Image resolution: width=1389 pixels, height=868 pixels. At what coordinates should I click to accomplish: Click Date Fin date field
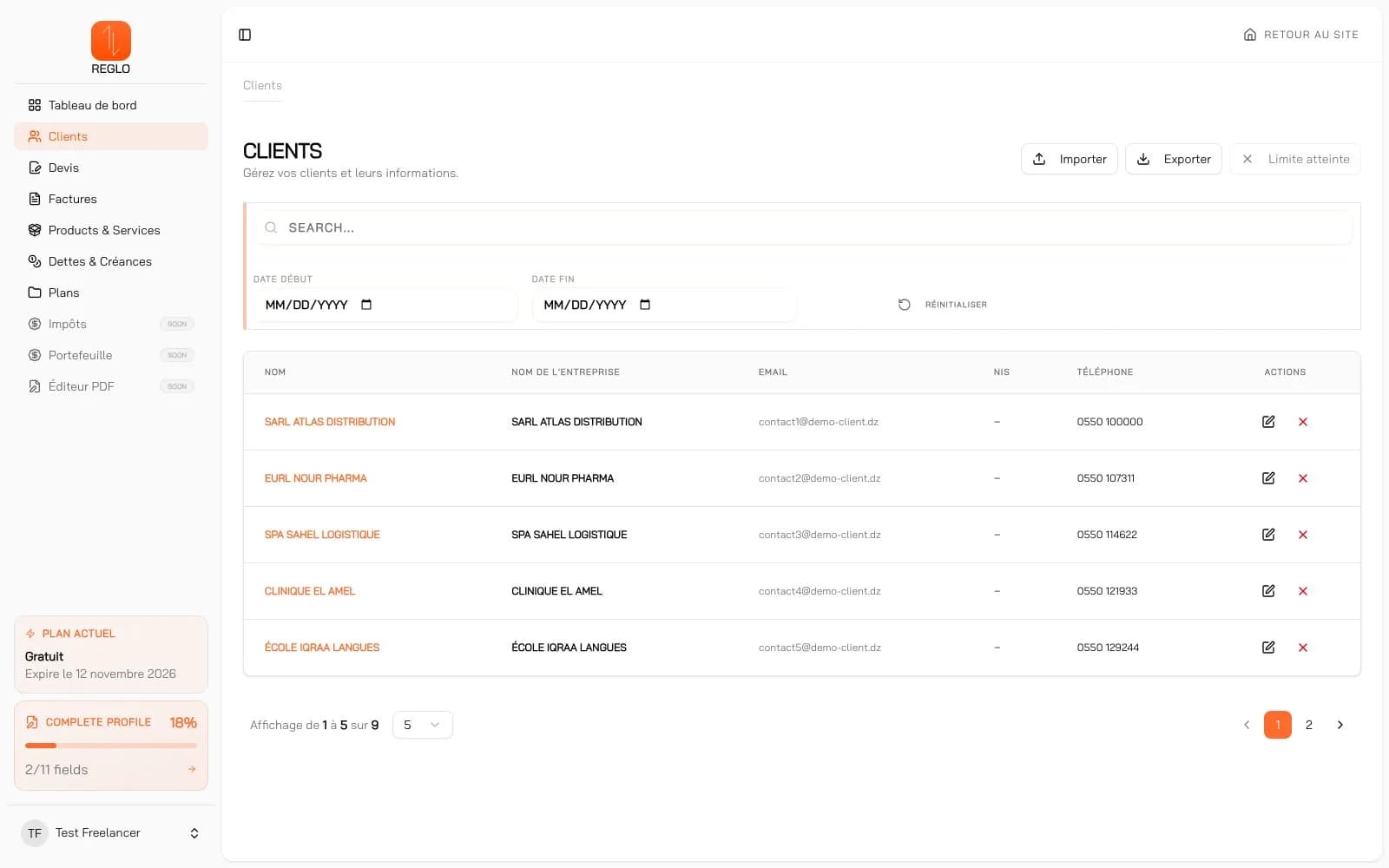(664, 305)
